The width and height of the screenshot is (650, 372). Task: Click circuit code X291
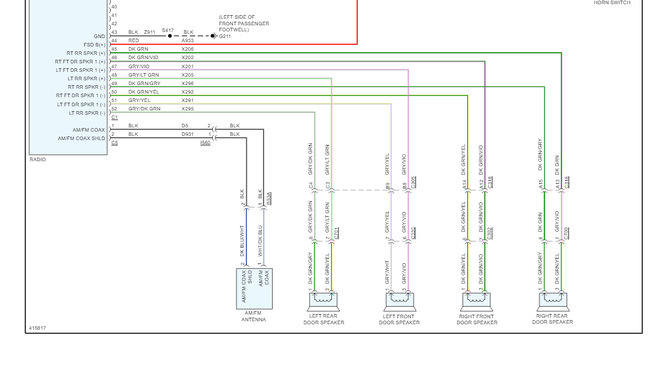(188, 100)
